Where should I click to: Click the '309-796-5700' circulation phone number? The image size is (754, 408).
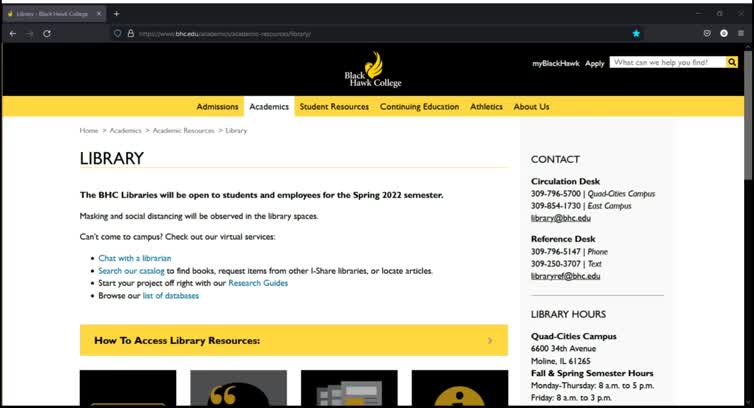pos(556,193)
